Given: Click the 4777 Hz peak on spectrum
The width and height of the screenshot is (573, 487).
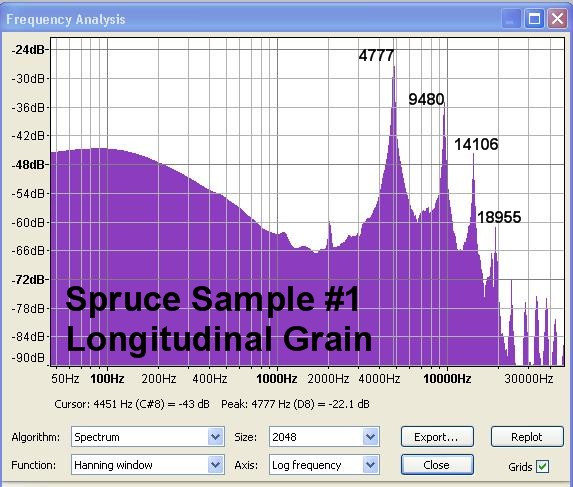Looking at the screenshot, I should coord(394,69).
